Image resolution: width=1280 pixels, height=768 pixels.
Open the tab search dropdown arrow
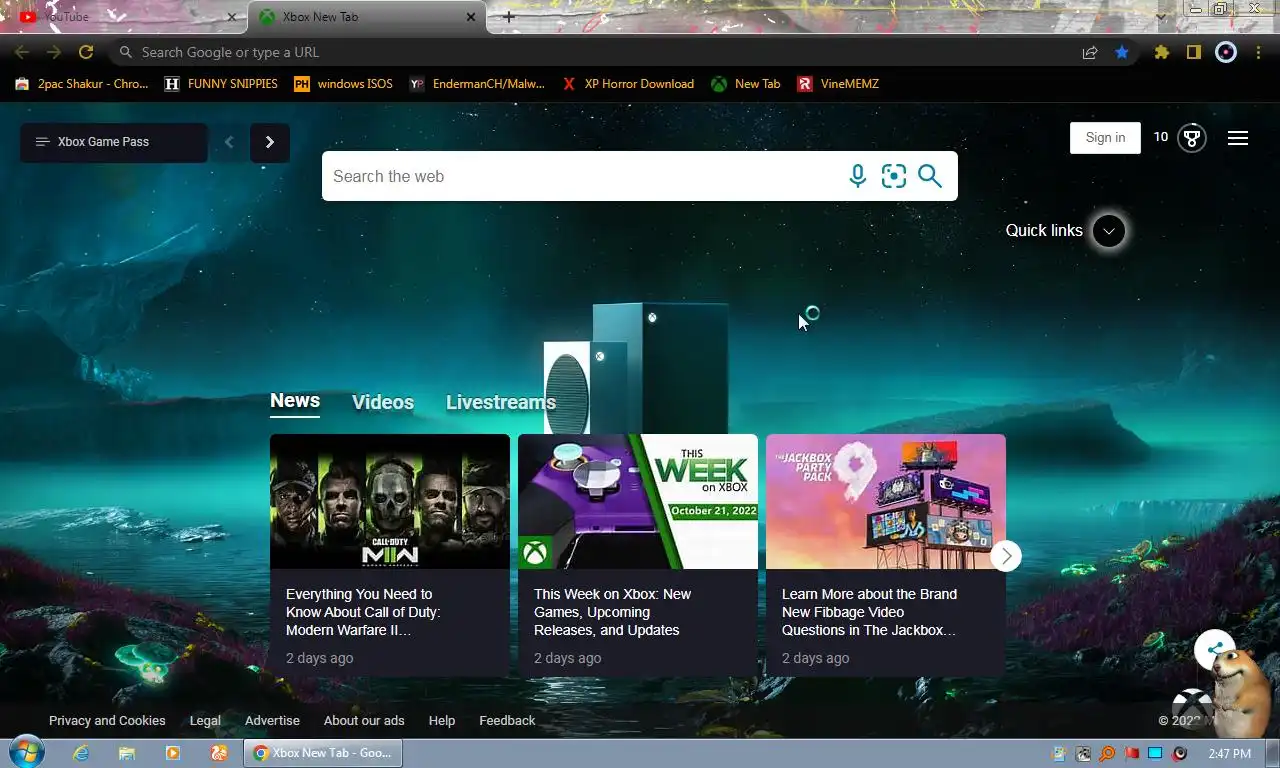point(1160,17)
